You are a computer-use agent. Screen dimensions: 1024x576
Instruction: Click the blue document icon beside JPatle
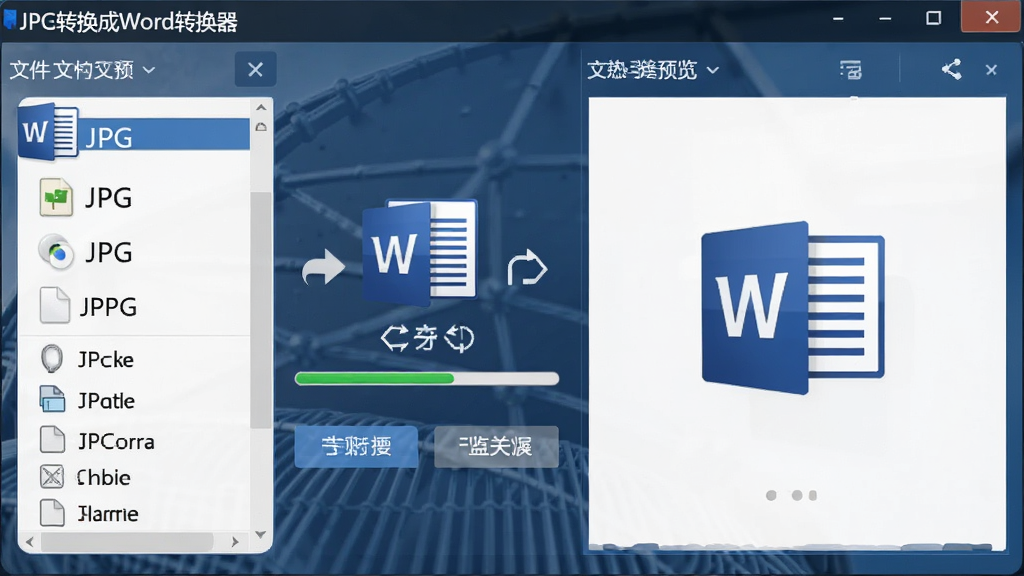52,399
